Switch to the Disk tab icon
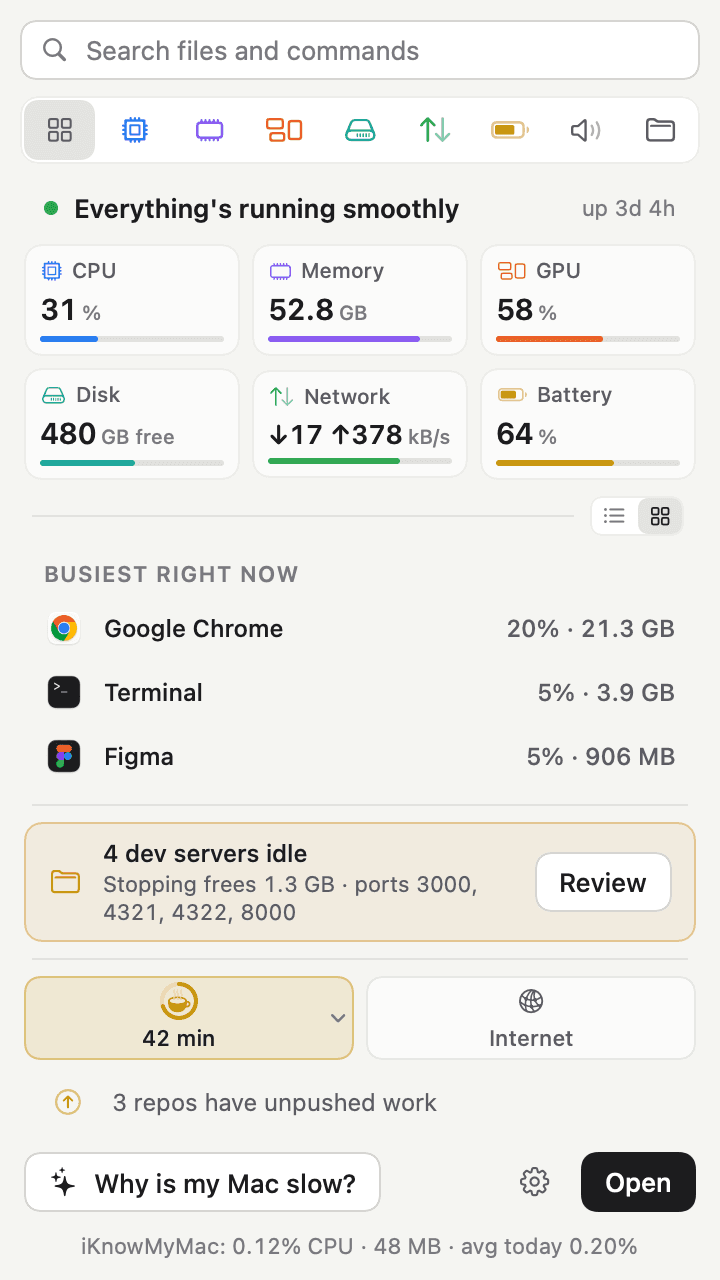720x1280 pixels. pos(360,130)
